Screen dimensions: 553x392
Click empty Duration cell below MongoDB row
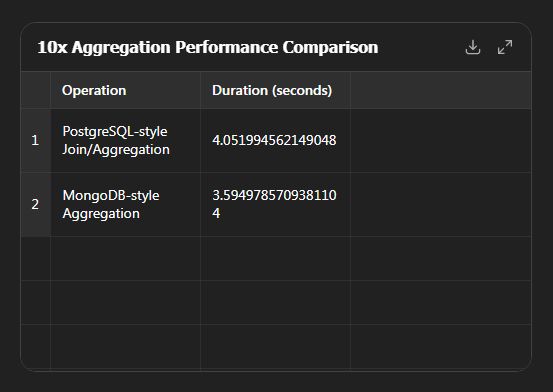(275, 259)
